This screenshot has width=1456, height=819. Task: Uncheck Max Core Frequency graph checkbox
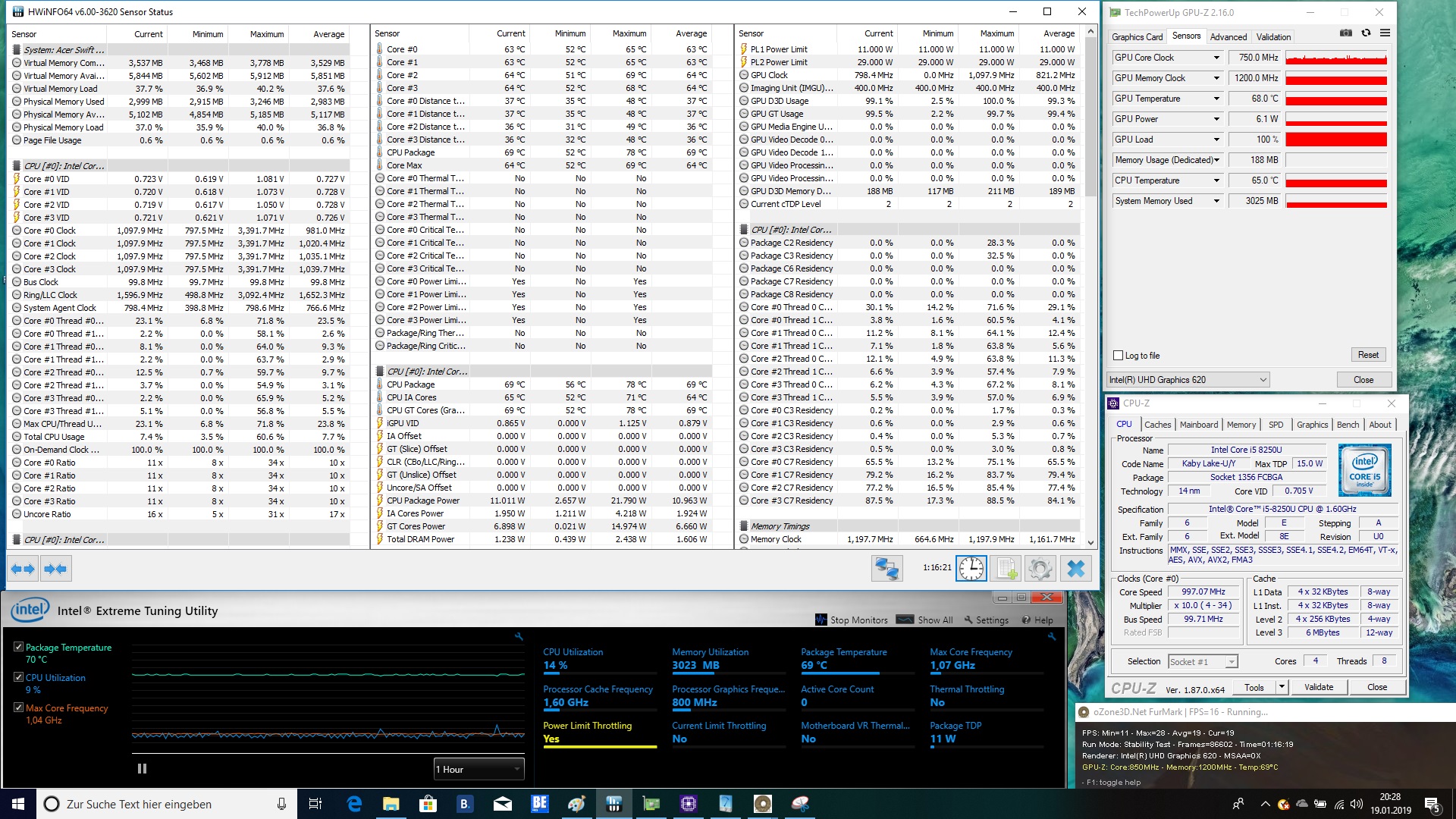click(18, 708)
